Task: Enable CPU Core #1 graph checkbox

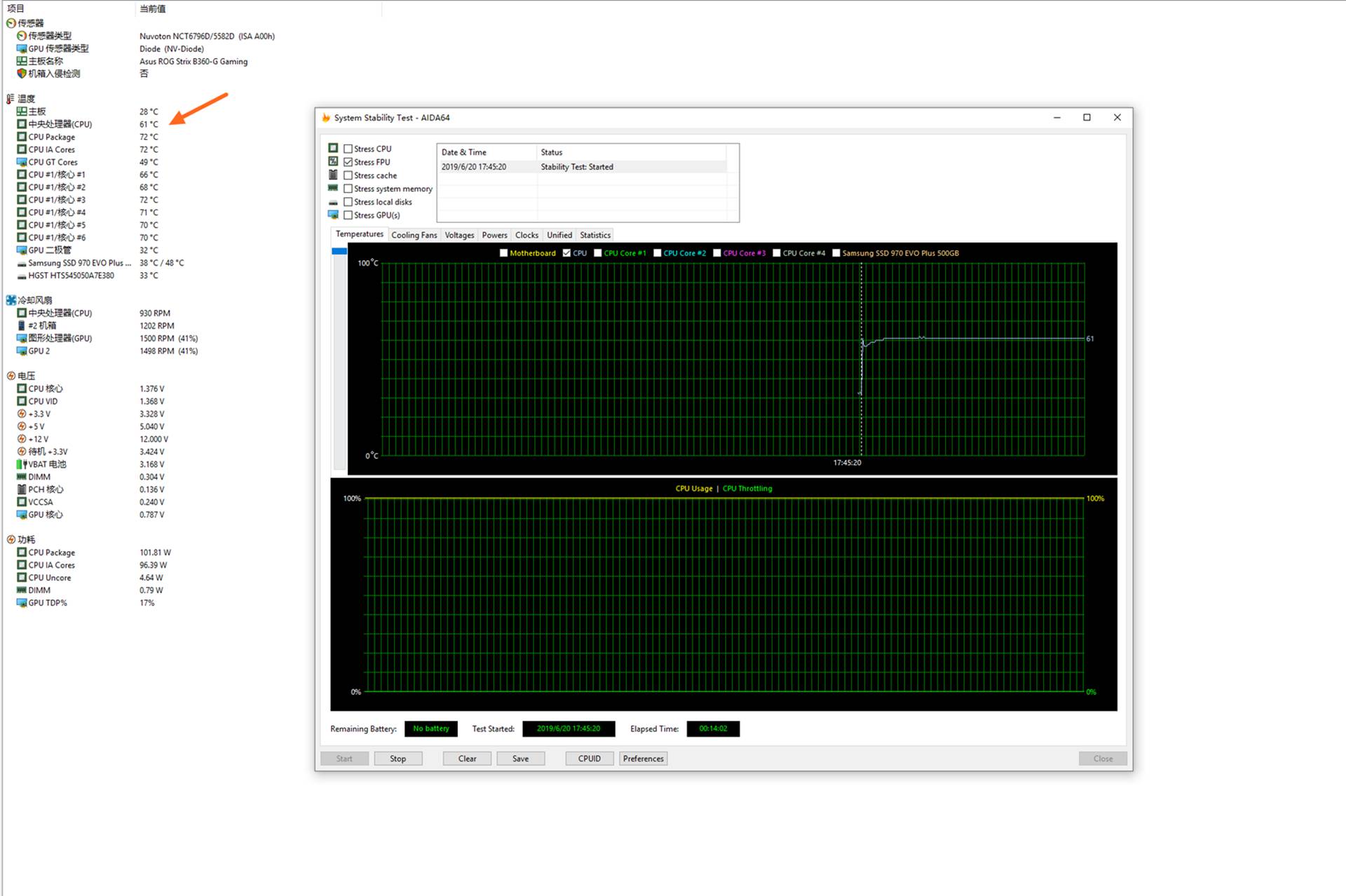Action: click(x=597, y=253)
